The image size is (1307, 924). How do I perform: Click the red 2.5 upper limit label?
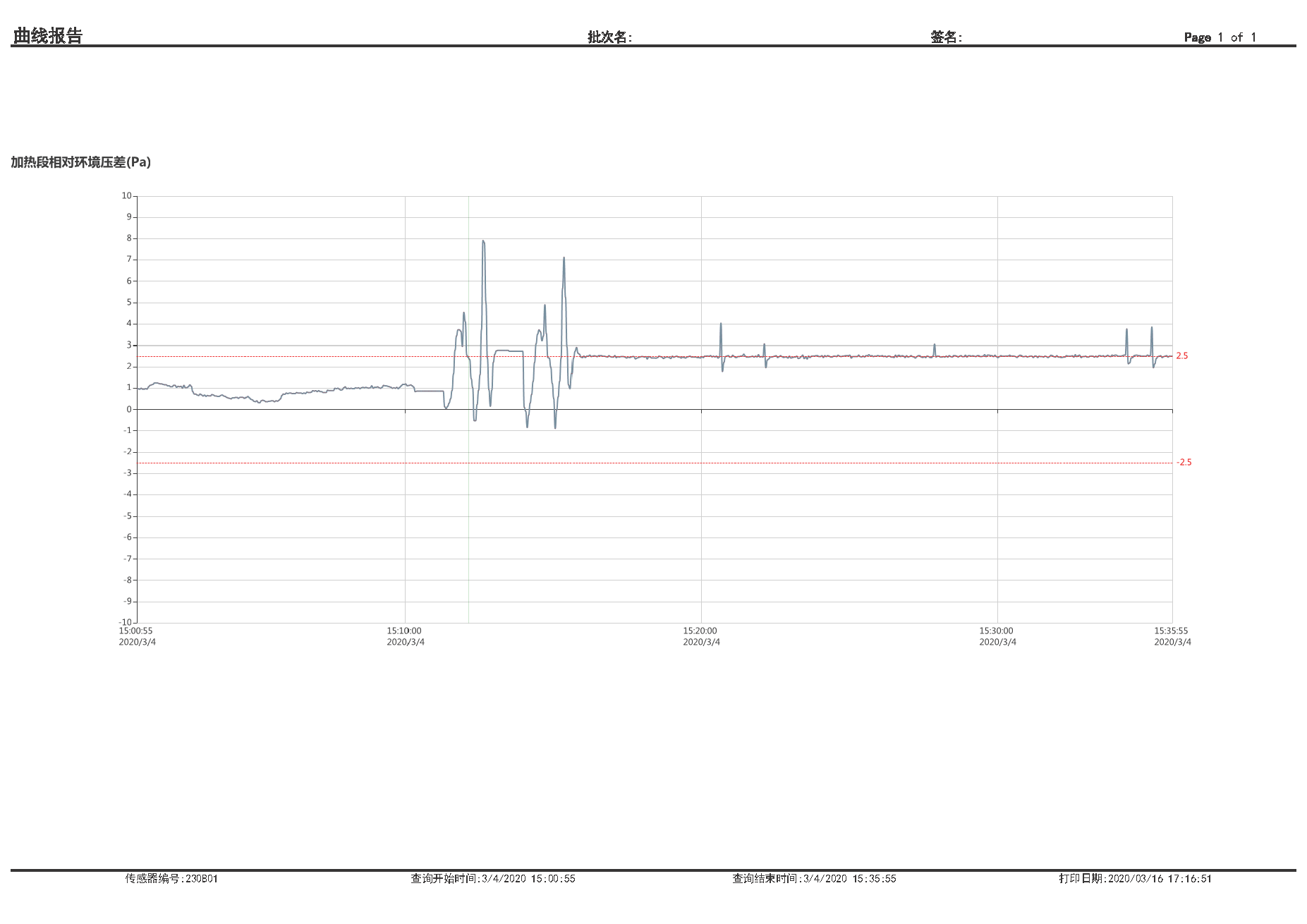click(x=1181, y=356)
